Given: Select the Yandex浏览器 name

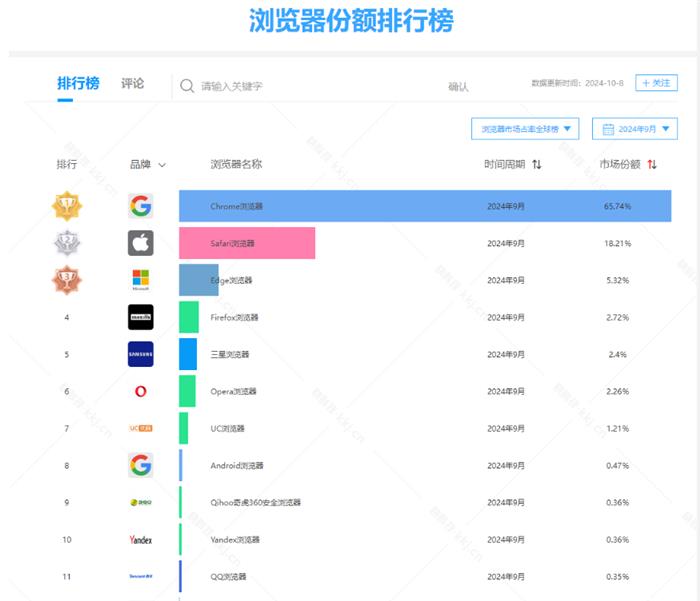Looking at the screenshot, I should pyautogui.click(x=235, y=540).
